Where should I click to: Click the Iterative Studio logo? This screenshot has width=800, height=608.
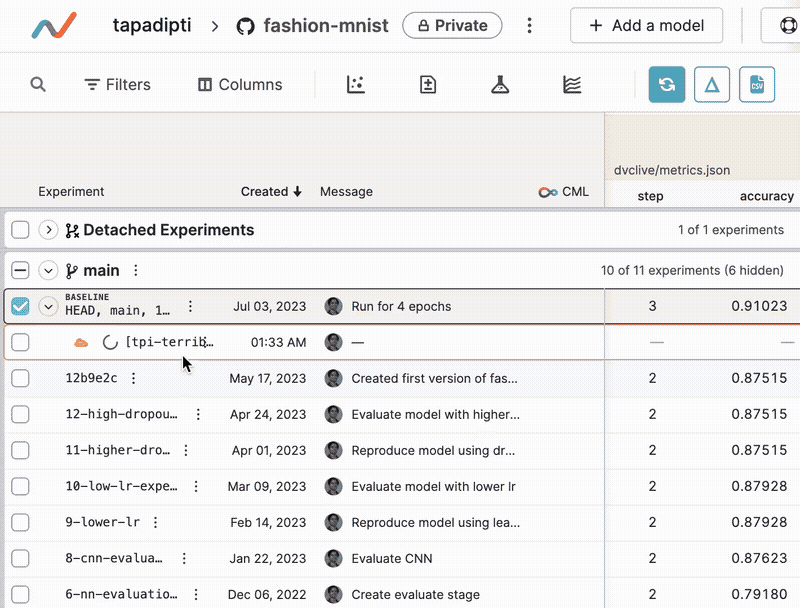pos(54,26)
